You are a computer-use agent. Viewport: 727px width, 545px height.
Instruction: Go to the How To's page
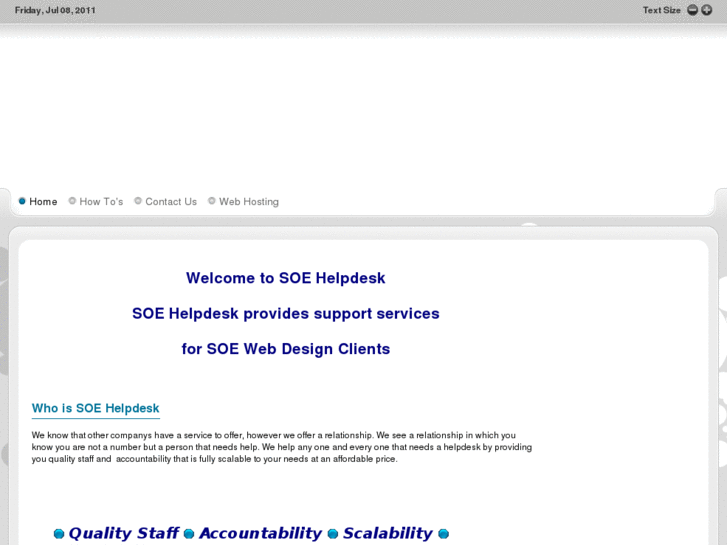coord(101,202)
